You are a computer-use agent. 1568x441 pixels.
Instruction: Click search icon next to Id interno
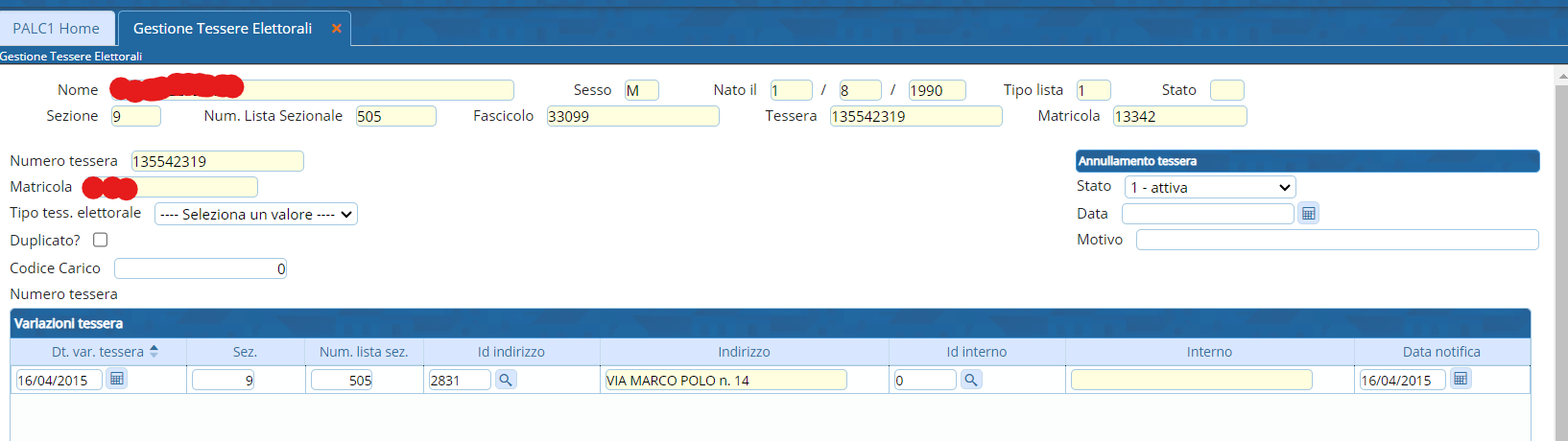click(971, 380)
